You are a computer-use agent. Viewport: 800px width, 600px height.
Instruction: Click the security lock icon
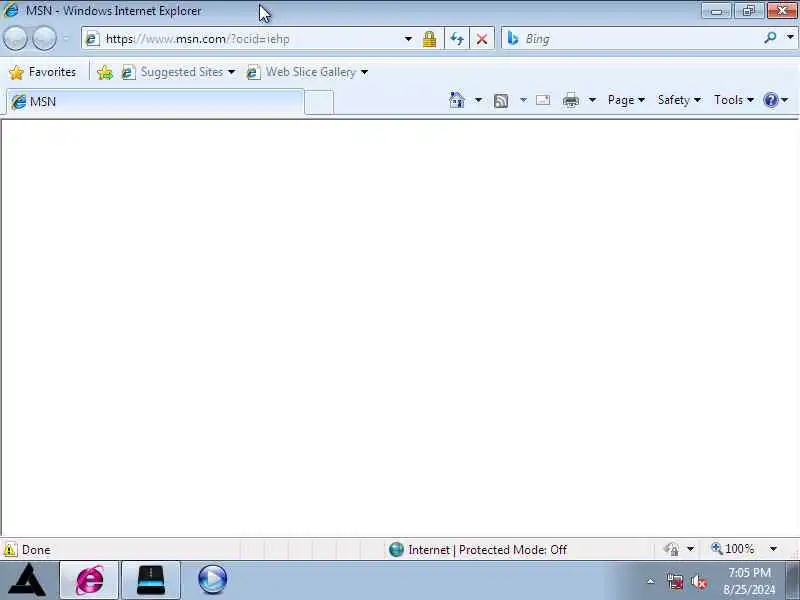pyautogui.click(x=430, y=39)
